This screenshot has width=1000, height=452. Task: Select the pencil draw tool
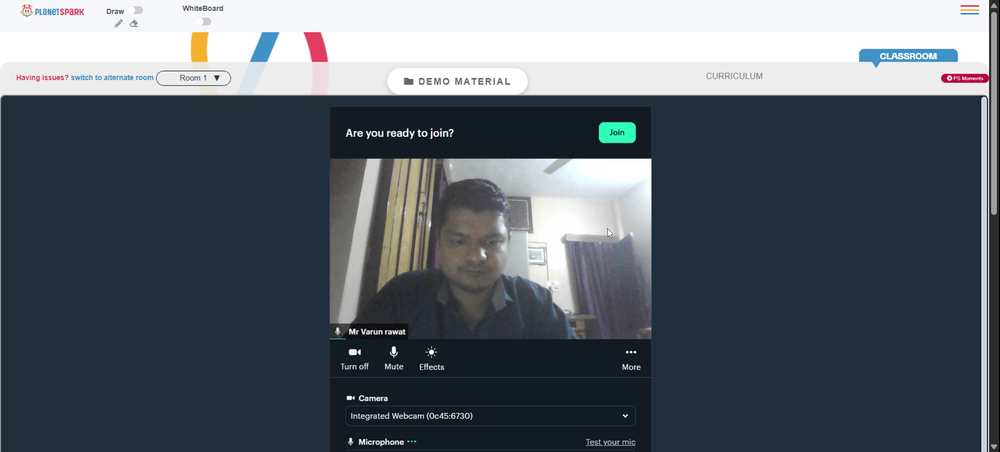[119, 24]
